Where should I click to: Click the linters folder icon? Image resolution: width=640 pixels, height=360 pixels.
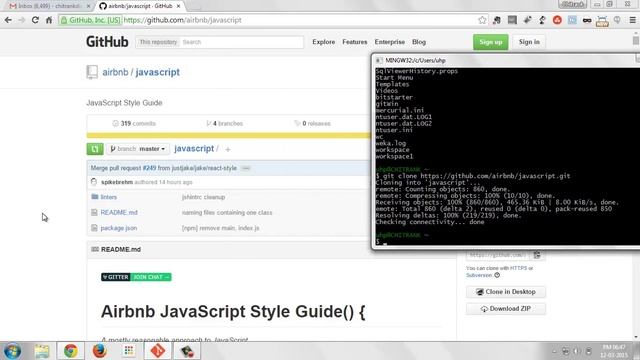95,197
